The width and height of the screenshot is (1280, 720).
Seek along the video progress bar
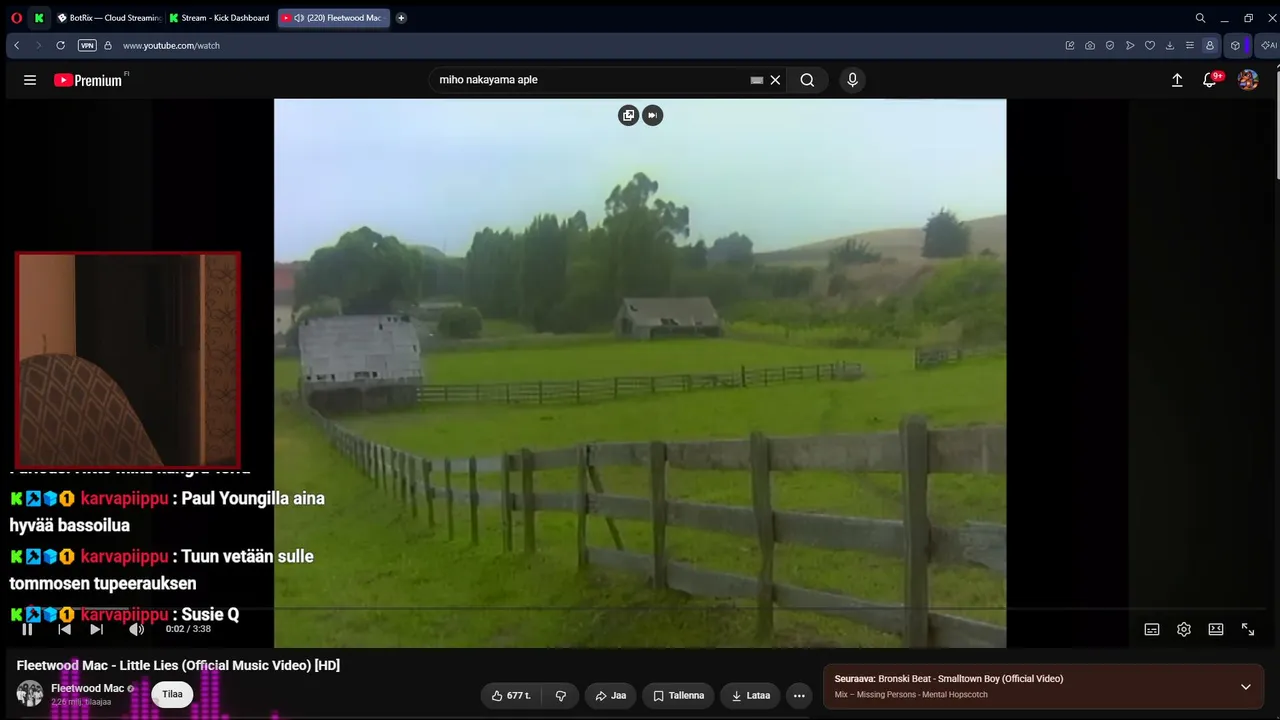640,608
